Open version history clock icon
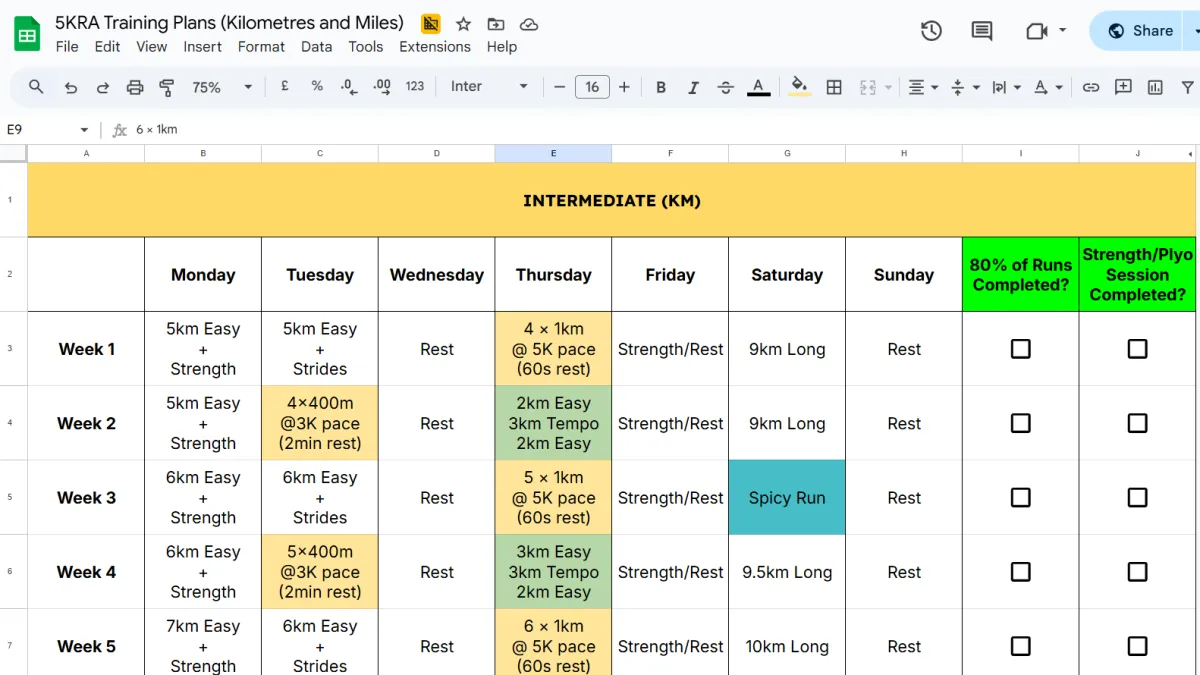Viewport: 1200px width, 675px height. point(931,31)
